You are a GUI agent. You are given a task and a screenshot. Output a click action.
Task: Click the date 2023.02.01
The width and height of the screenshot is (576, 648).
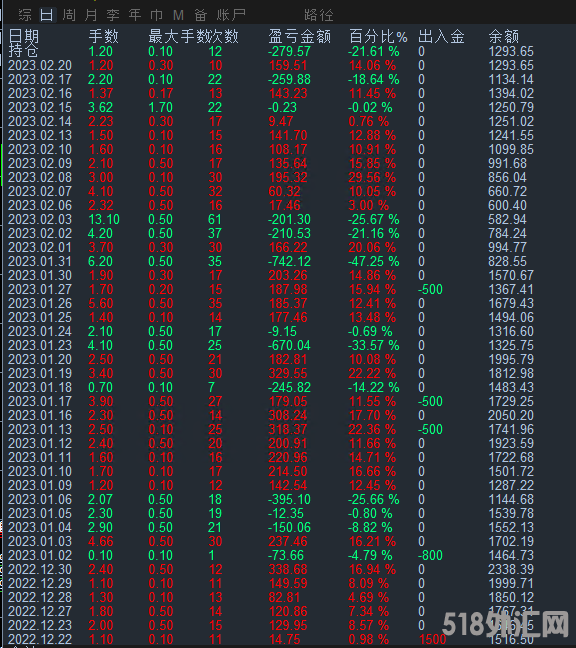(x=40, y=248)
